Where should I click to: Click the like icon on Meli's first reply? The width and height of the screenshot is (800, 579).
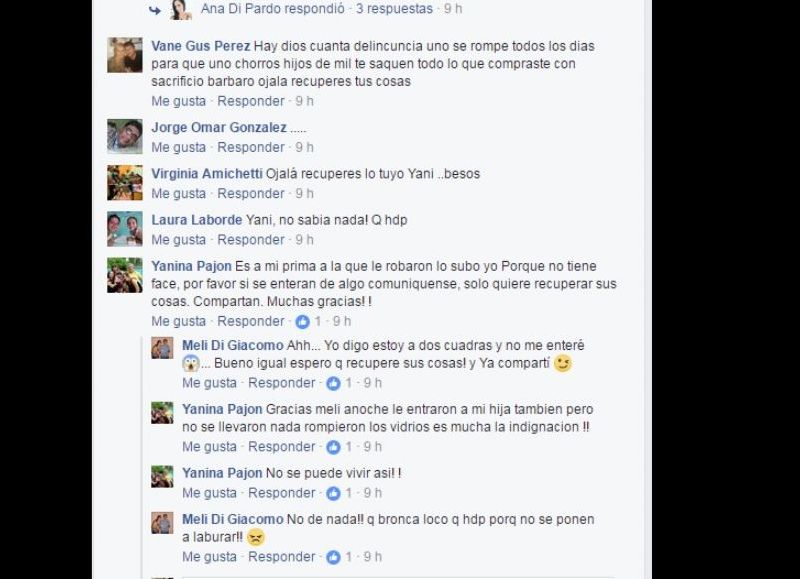(x=333, y=383)
